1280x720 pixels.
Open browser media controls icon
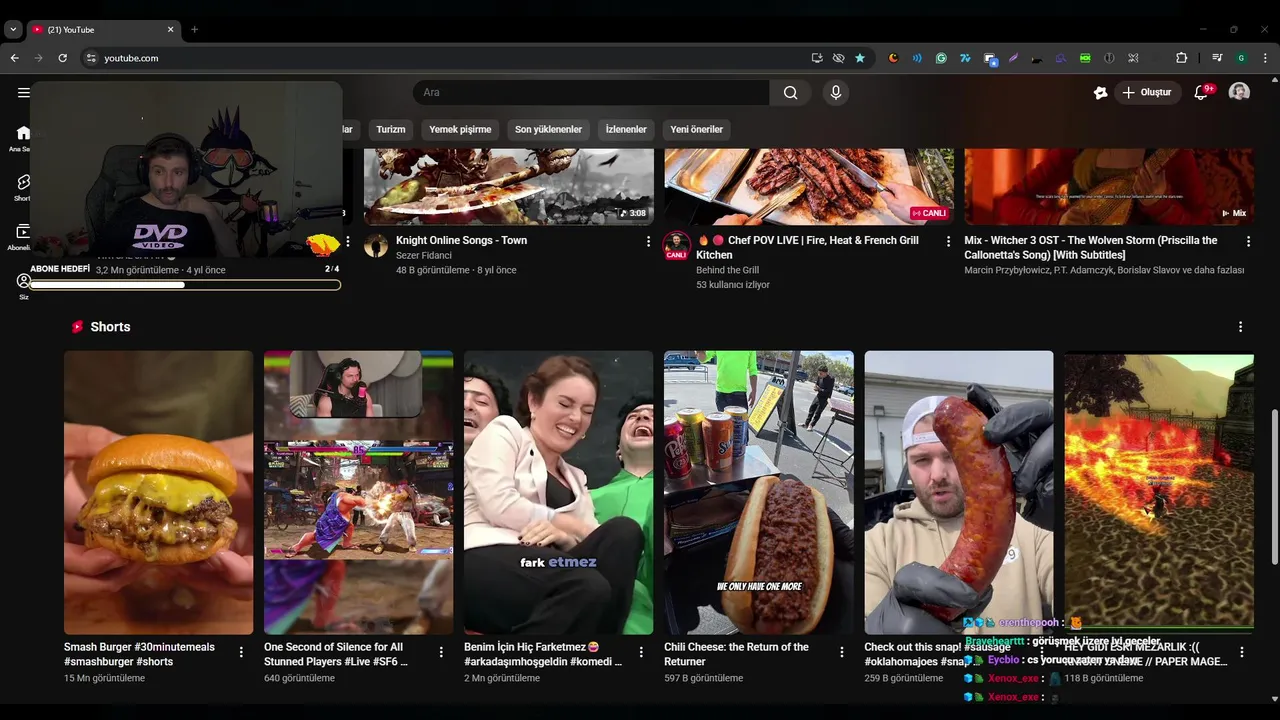click(x=1217, y=58)
